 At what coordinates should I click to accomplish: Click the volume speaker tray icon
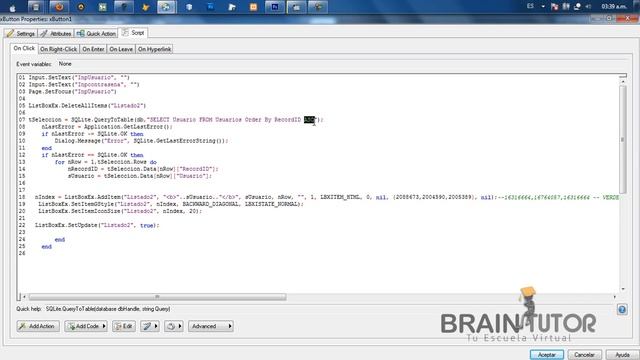[588, 7]
